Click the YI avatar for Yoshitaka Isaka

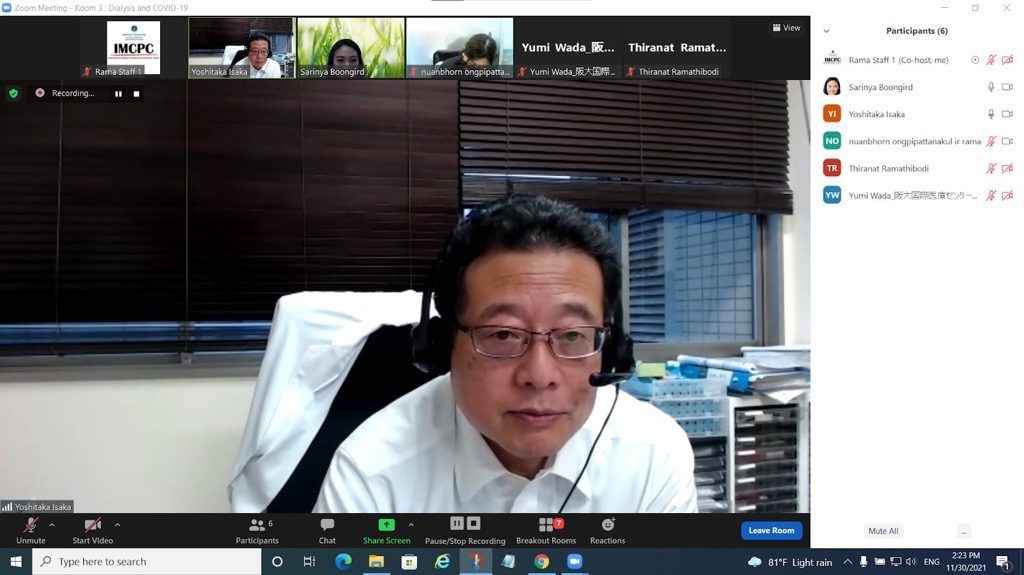click(832, 114)
